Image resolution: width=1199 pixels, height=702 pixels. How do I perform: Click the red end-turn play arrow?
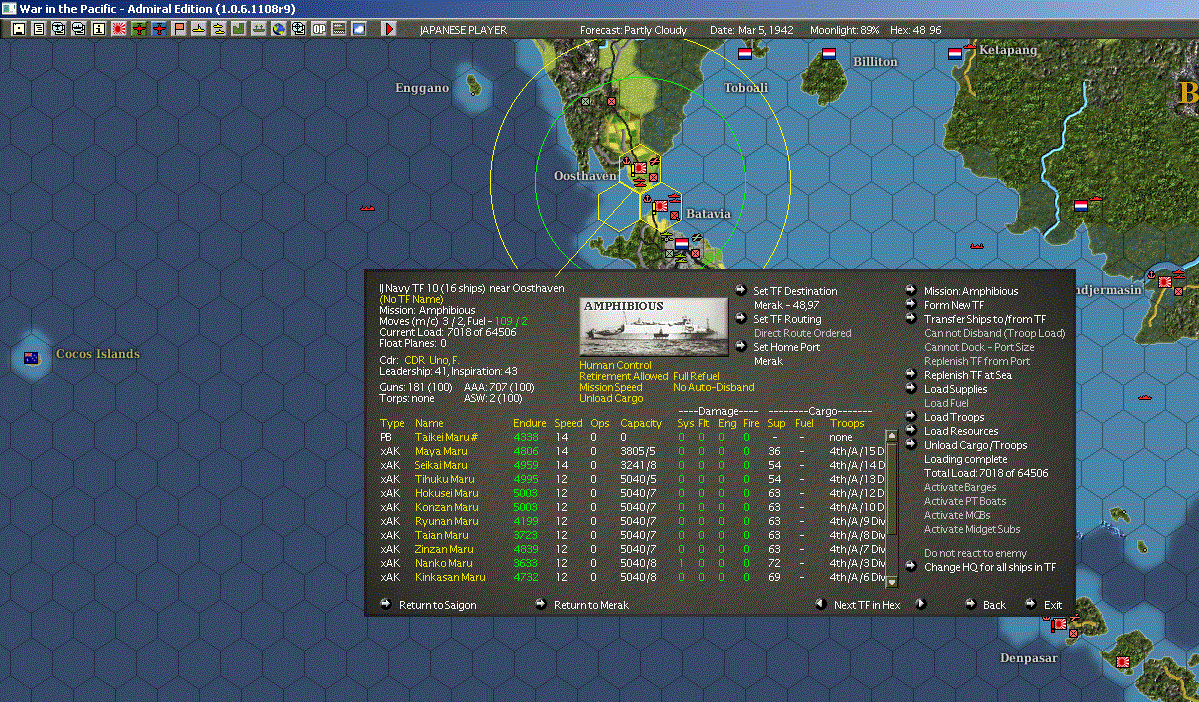pyautogui.click(x=388, y=29)
